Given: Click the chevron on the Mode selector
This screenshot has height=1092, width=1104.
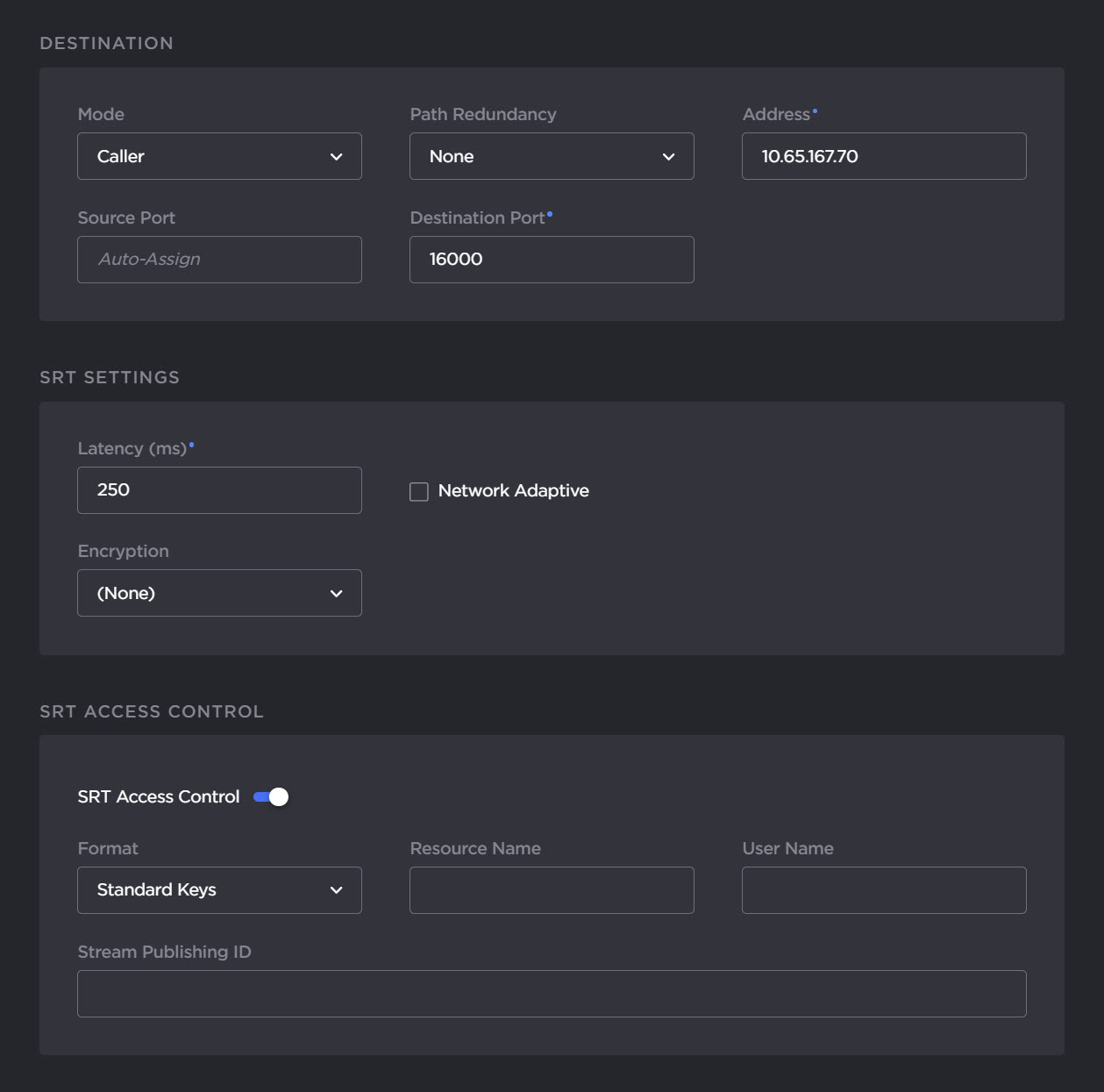Looking at the screenshot, I should point(337,156).
